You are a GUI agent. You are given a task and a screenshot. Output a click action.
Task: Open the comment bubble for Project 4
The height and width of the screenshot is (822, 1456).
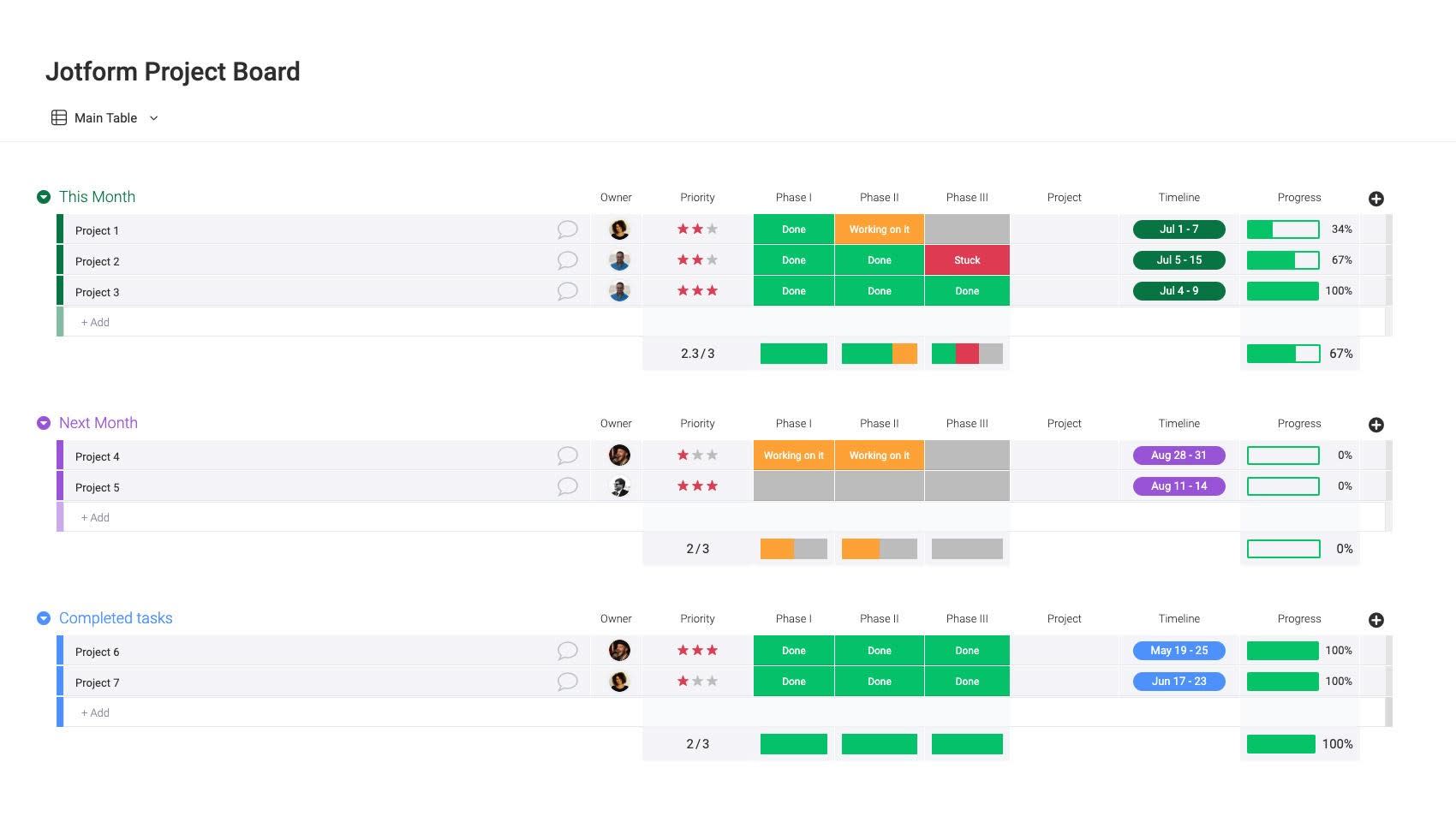pos(567,456)
